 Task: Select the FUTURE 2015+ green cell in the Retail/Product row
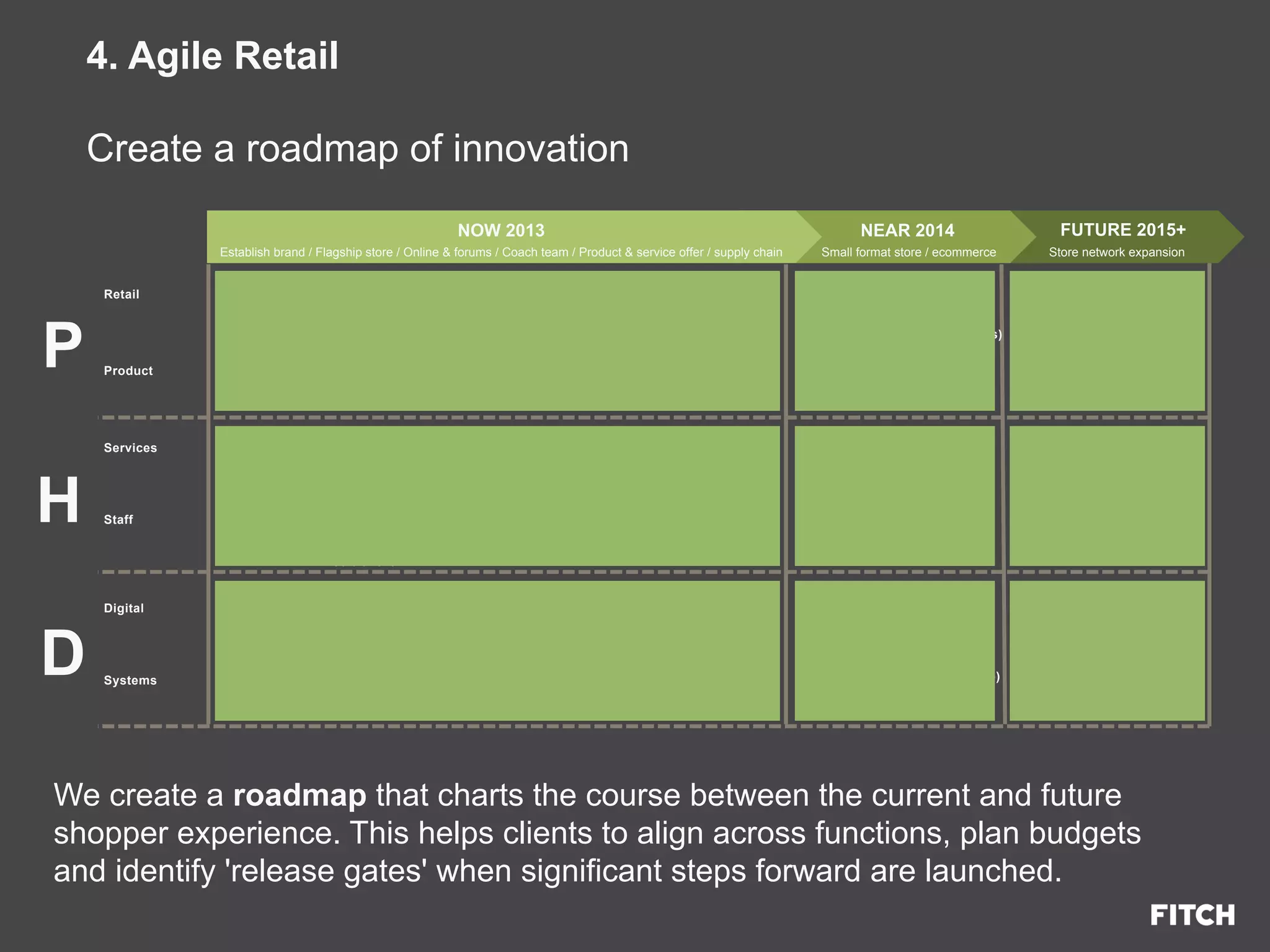pos(1107,341)
